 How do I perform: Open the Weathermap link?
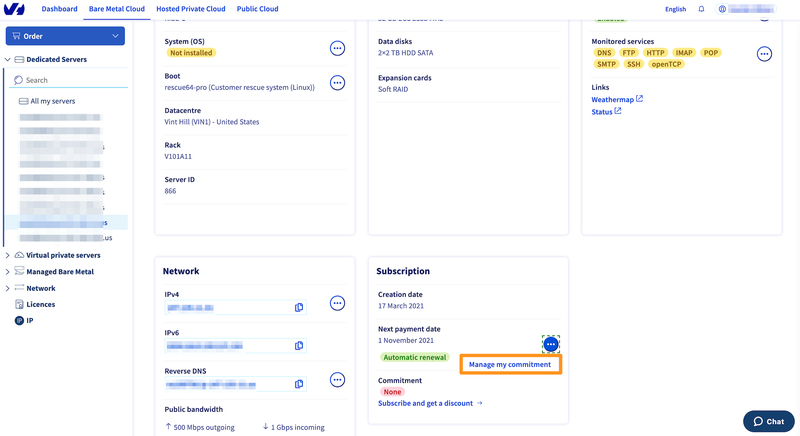[x=612, y=99]
